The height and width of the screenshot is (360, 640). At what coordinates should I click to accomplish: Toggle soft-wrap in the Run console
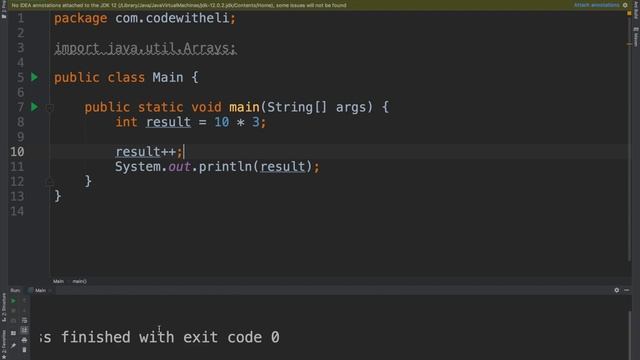[24, 320]
